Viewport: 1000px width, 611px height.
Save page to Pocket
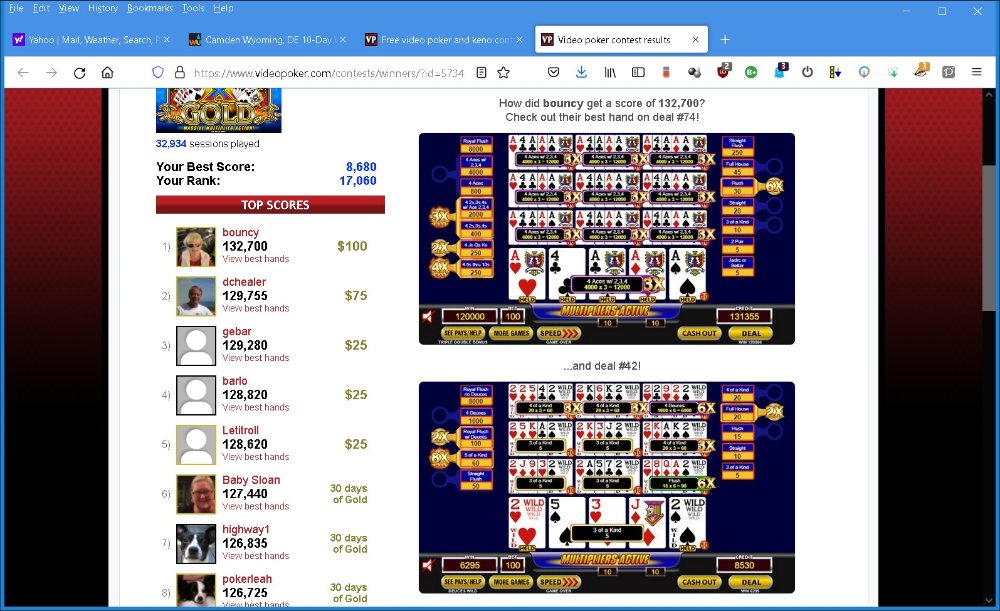pos(553,73)
